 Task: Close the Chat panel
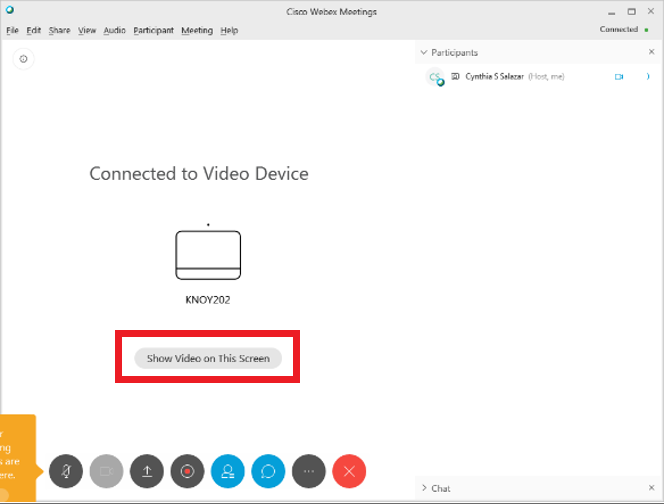pos(651,488)
